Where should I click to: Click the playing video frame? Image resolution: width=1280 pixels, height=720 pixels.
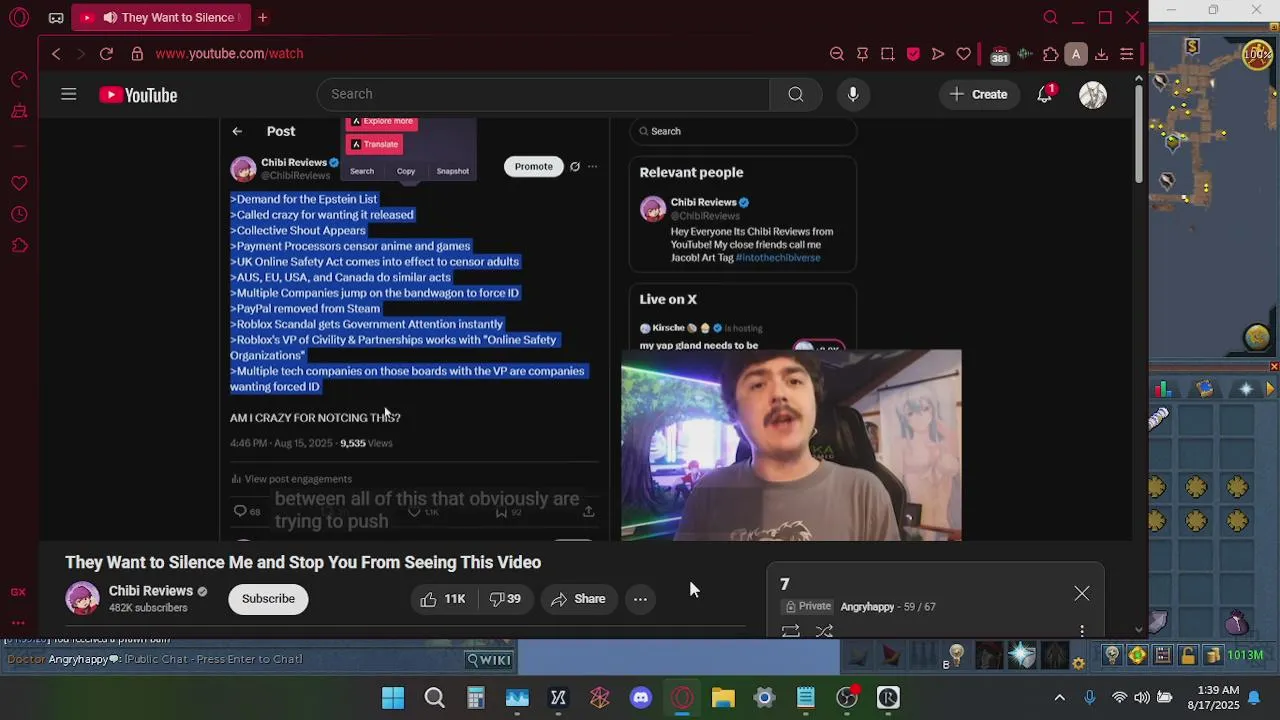click(x=585, y=330)
